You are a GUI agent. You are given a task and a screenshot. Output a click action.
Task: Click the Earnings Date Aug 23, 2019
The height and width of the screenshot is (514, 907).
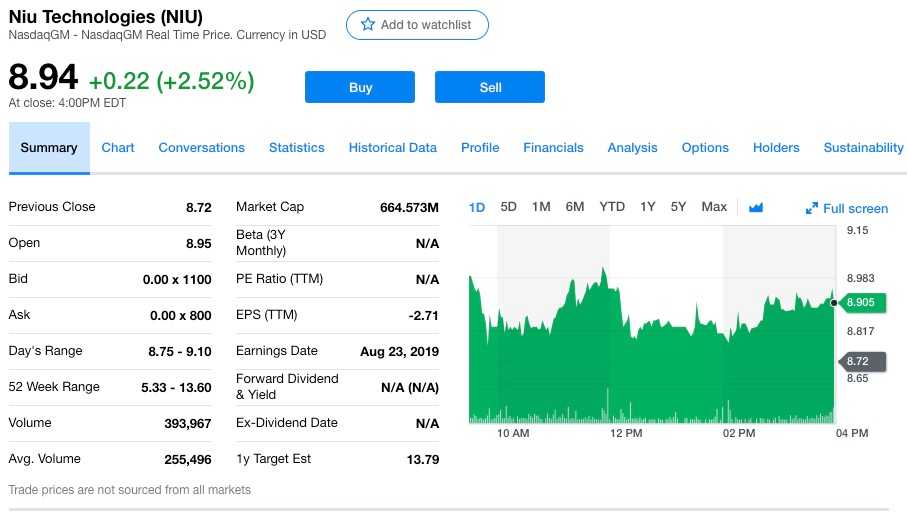coord(399,352)
